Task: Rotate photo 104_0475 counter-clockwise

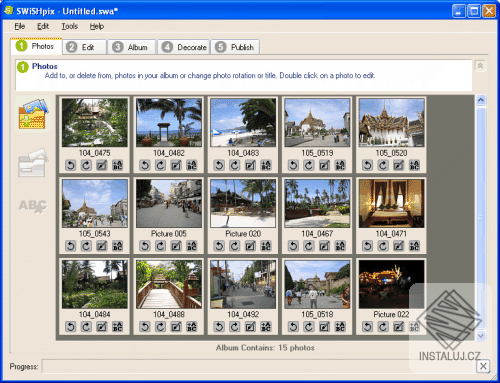Action: tap(71, 165)
